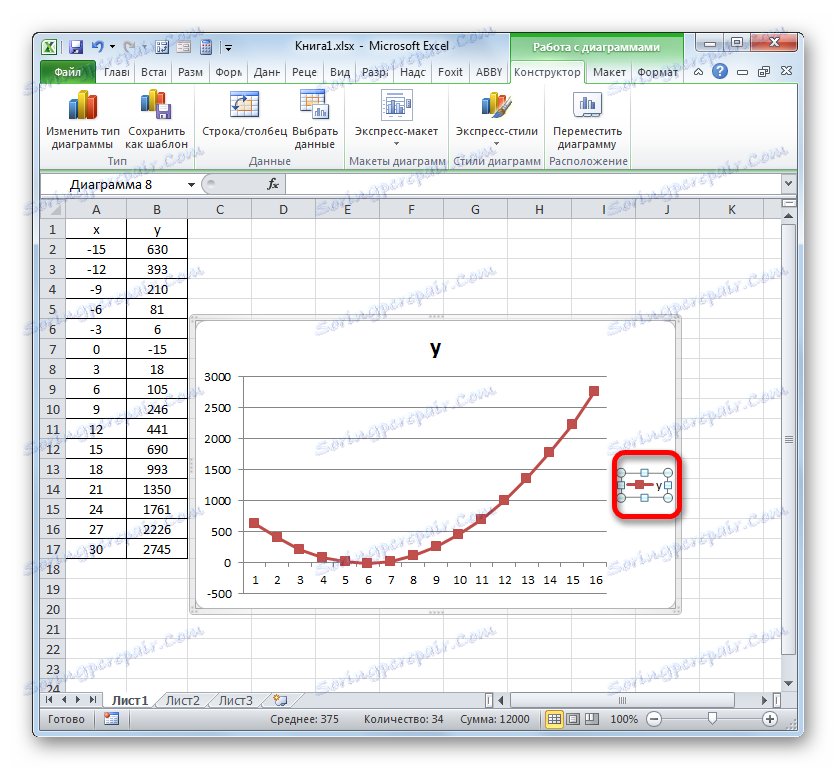Expand the formula bar chevron
Image resolution: width=837 pixels, height=770 pixels.
(x=788, y=184)
